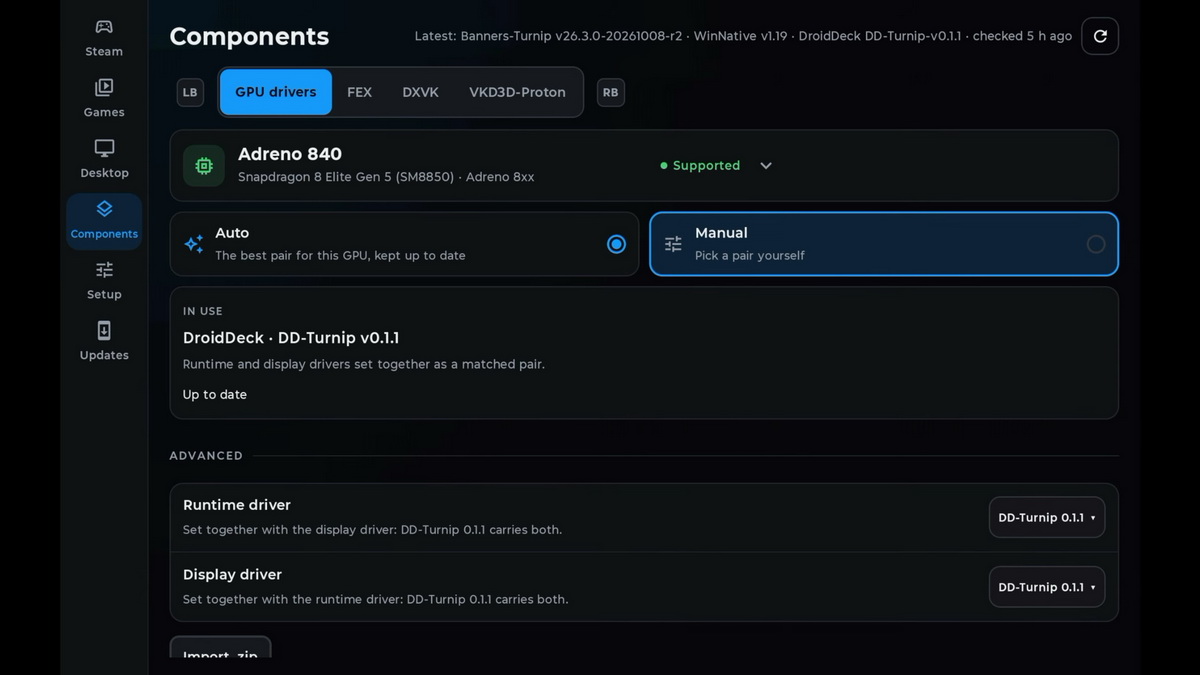This screenshot has height=675, width=1200.
Task: Click the Display driver label
Action: (232, 575)
